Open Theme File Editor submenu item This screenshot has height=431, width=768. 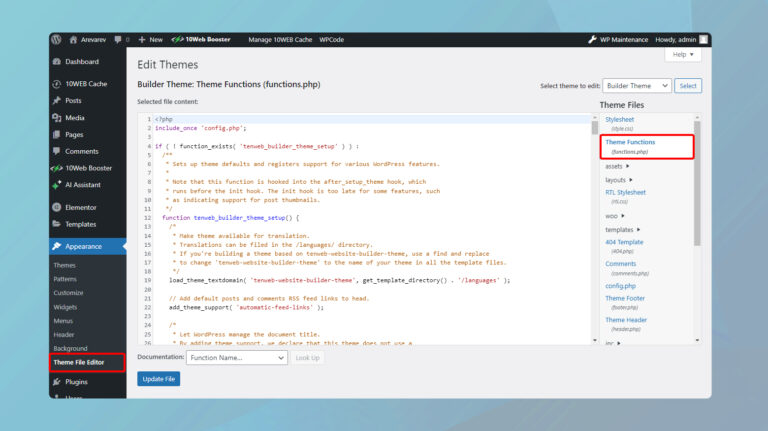tap(78, 362)
